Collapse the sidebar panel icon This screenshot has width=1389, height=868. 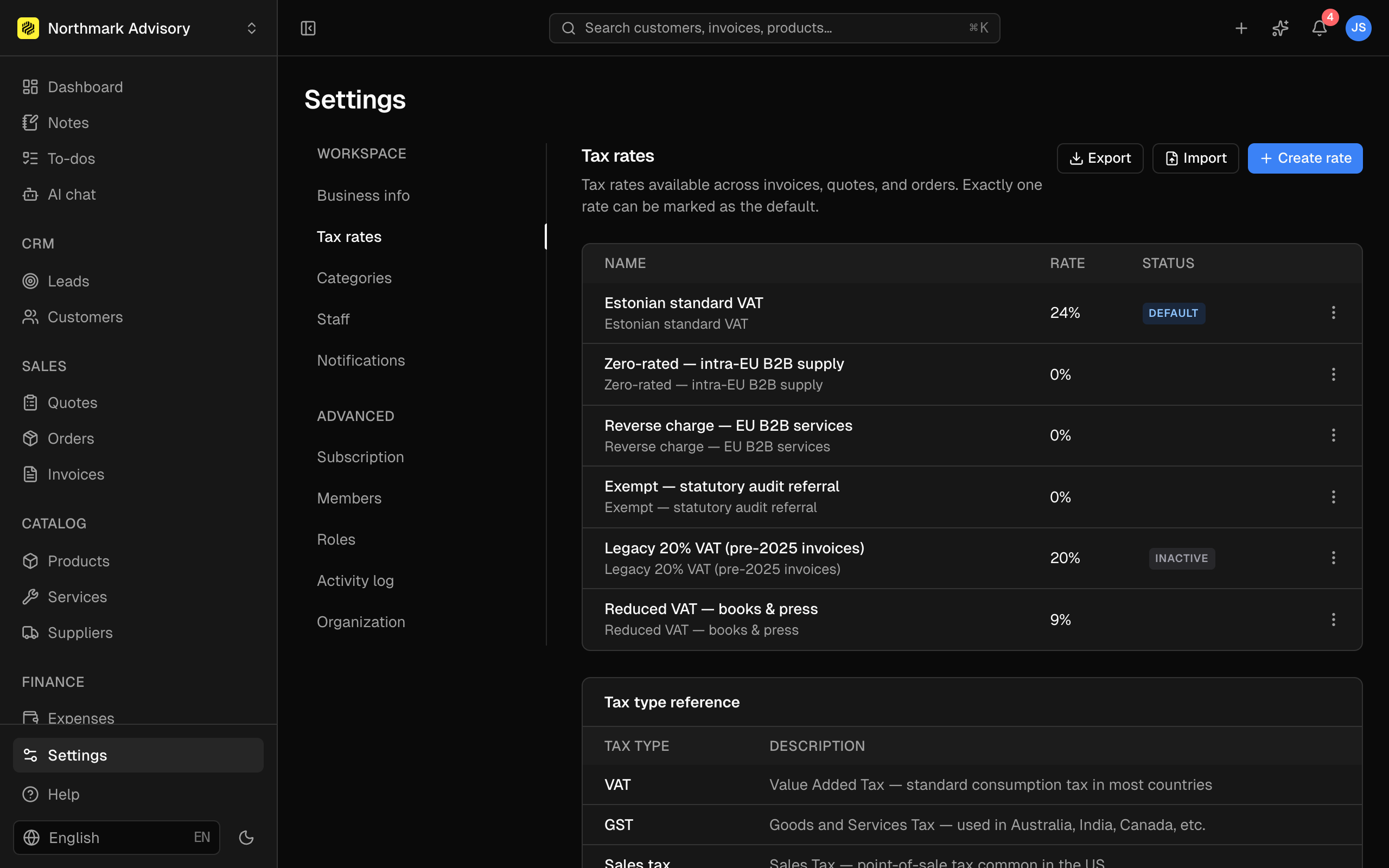pos(308,28)
